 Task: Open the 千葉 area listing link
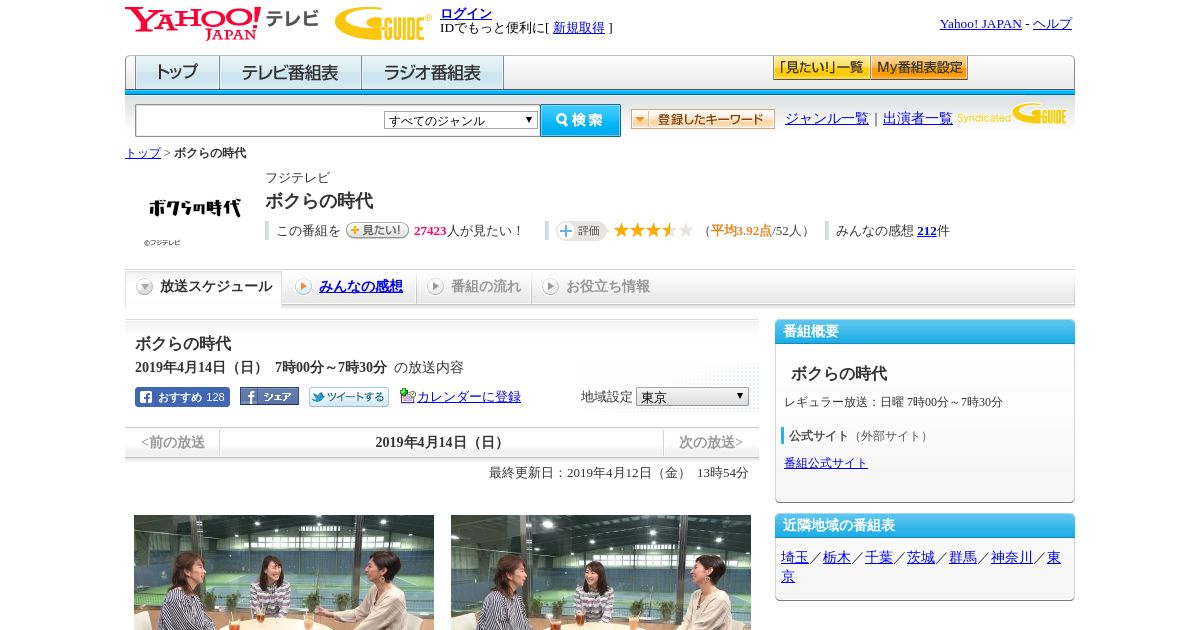tap(879, 558)
